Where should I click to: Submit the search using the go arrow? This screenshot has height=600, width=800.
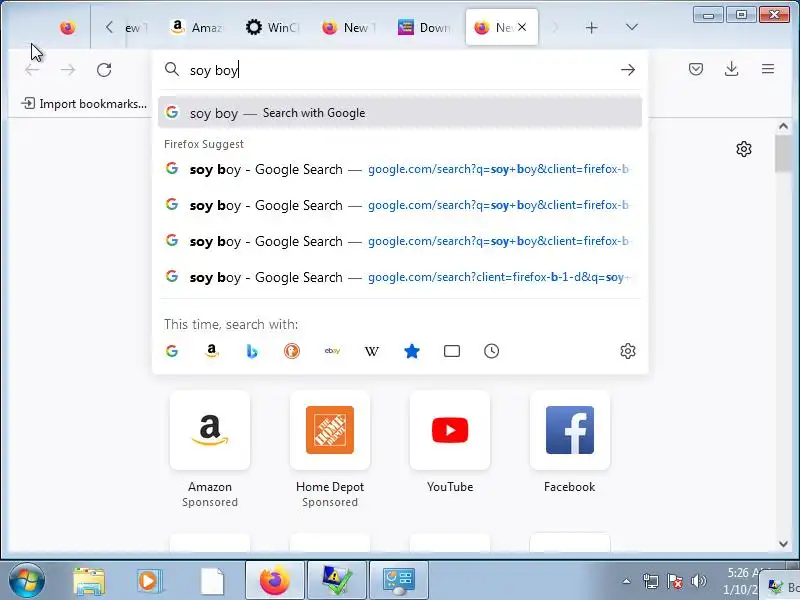[x=628, y=69]
